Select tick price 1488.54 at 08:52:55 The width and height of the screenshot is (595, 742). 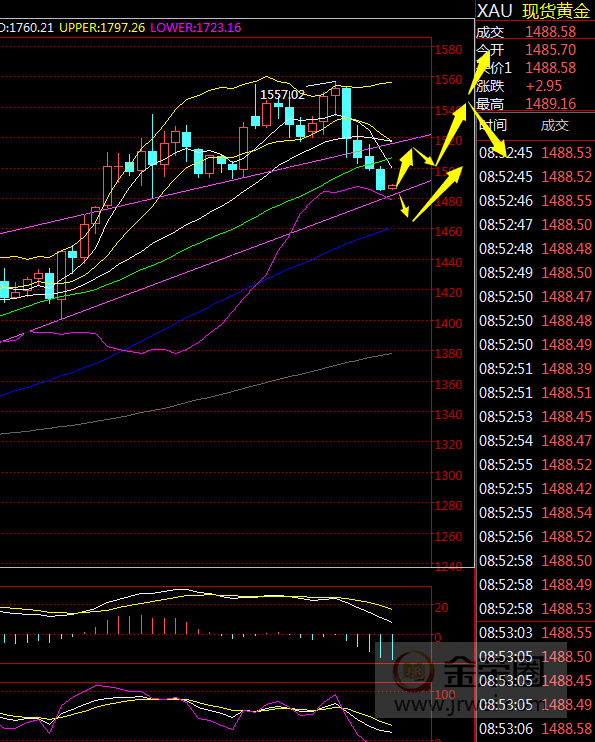click(567, 512)
